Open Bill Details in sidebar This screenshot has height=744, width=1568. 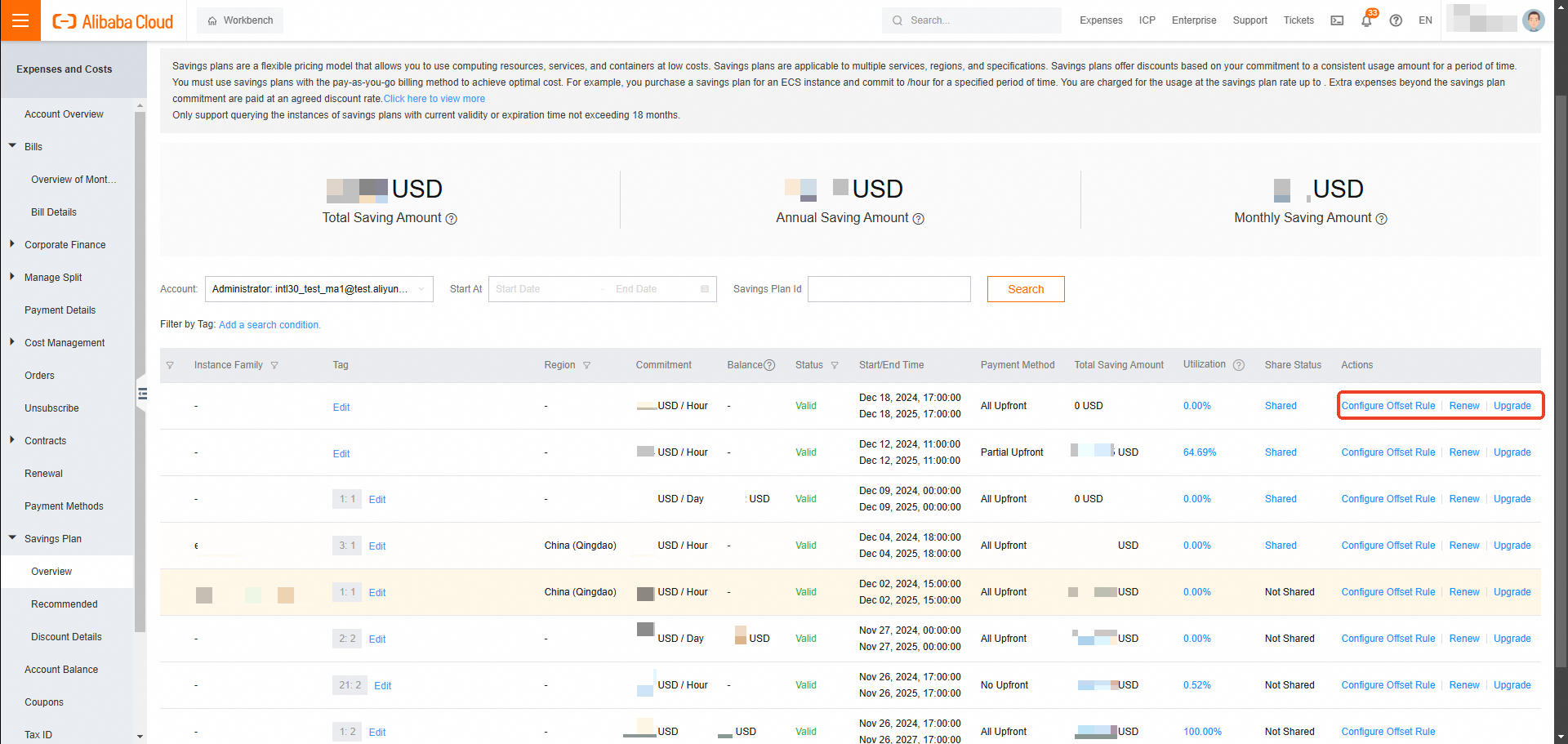coord(54,212)
